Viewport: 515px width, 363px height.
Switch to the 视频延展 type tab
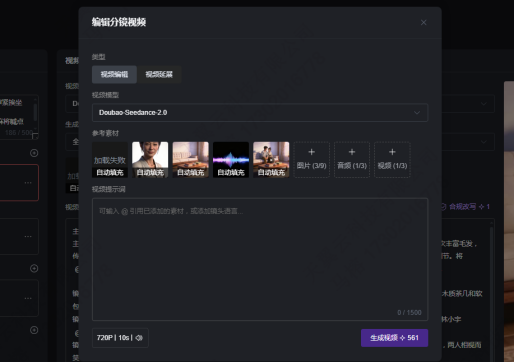159,74
